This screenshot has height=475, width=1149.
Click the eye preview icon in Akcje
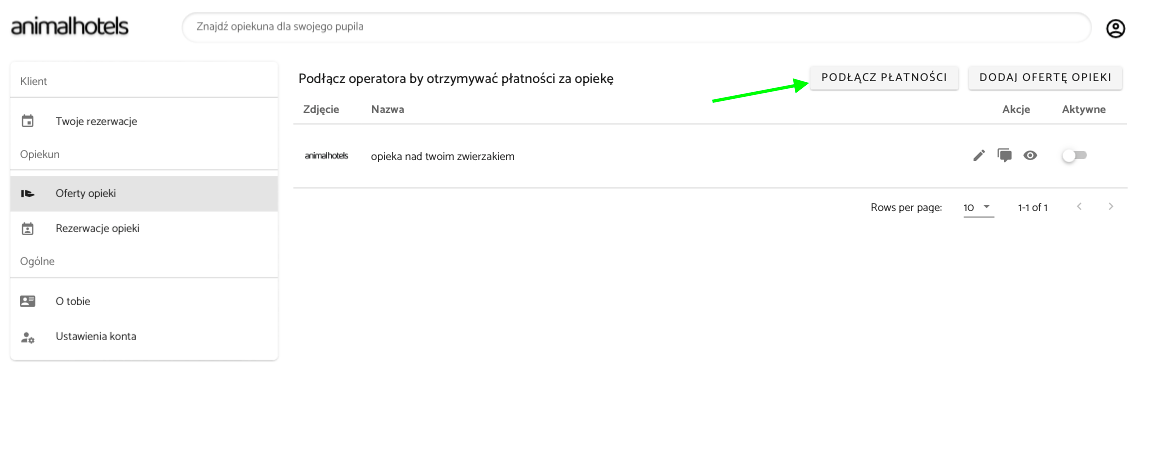pos(1030,155)
